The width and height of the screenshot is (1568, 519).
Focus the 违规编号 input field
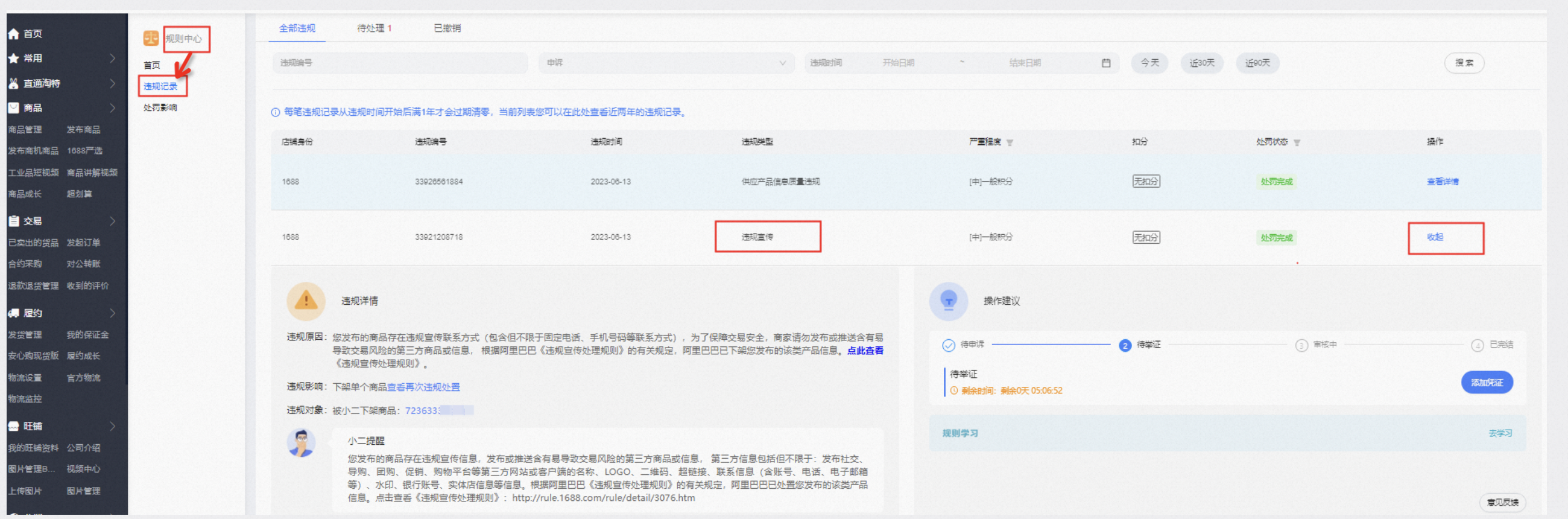point(400,63)
